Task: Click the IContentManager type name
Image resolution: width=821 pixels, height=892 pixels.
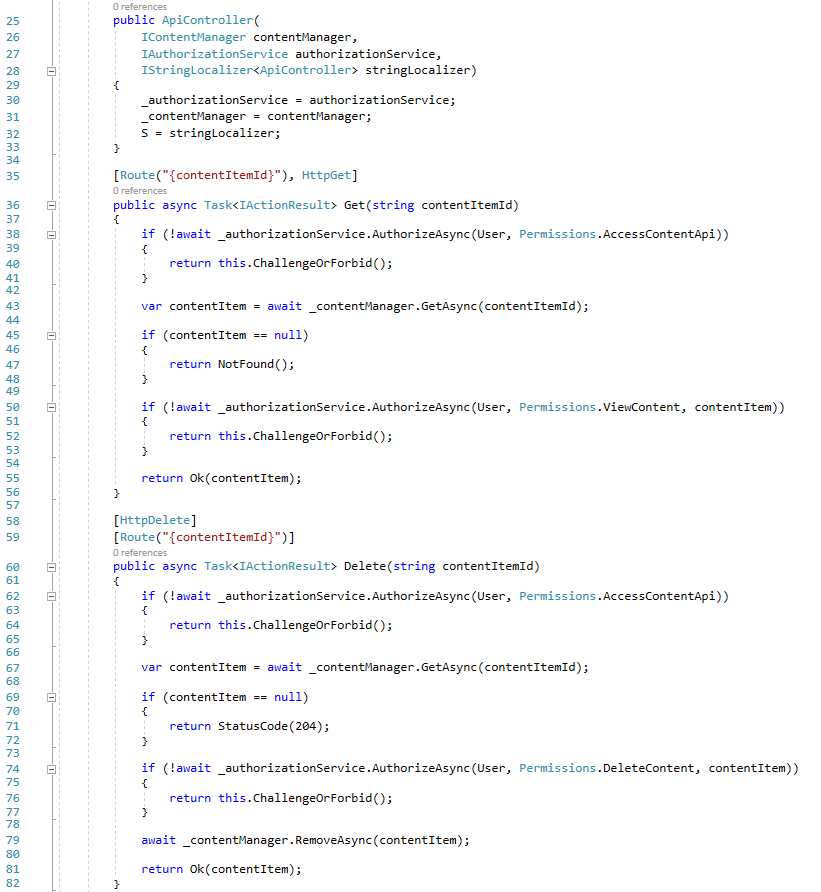Action: point(193,37)
